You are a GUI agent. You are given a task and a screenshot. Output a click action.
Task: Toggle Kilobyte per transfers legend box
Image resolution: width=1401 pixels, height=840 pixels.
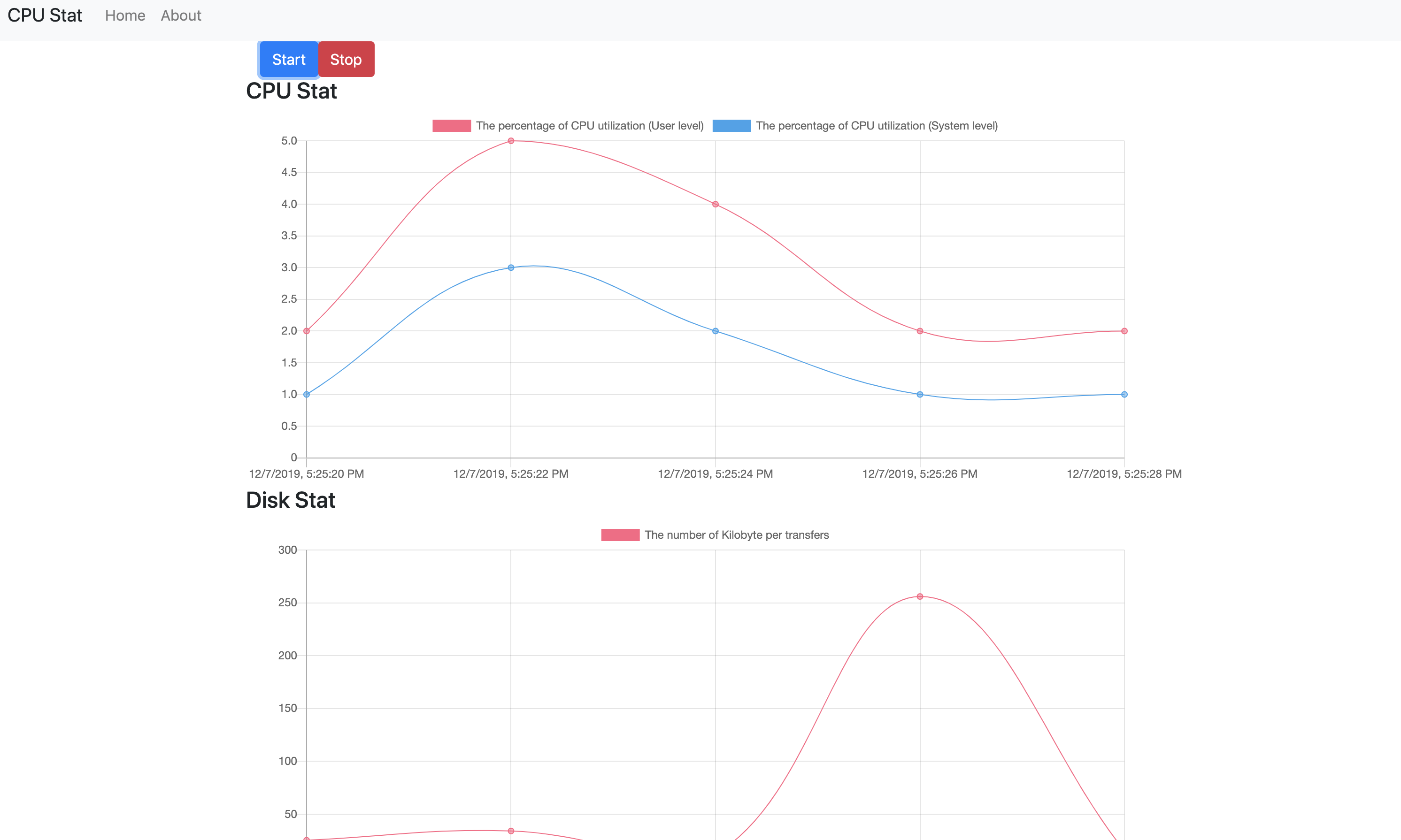(620, 535)
